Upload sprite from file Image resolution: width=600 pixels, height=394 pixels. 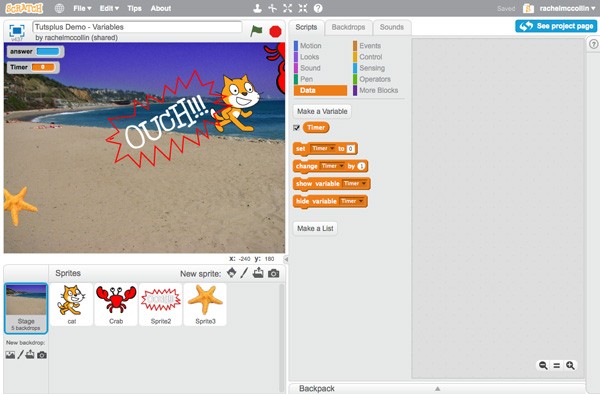coord(258,273)
